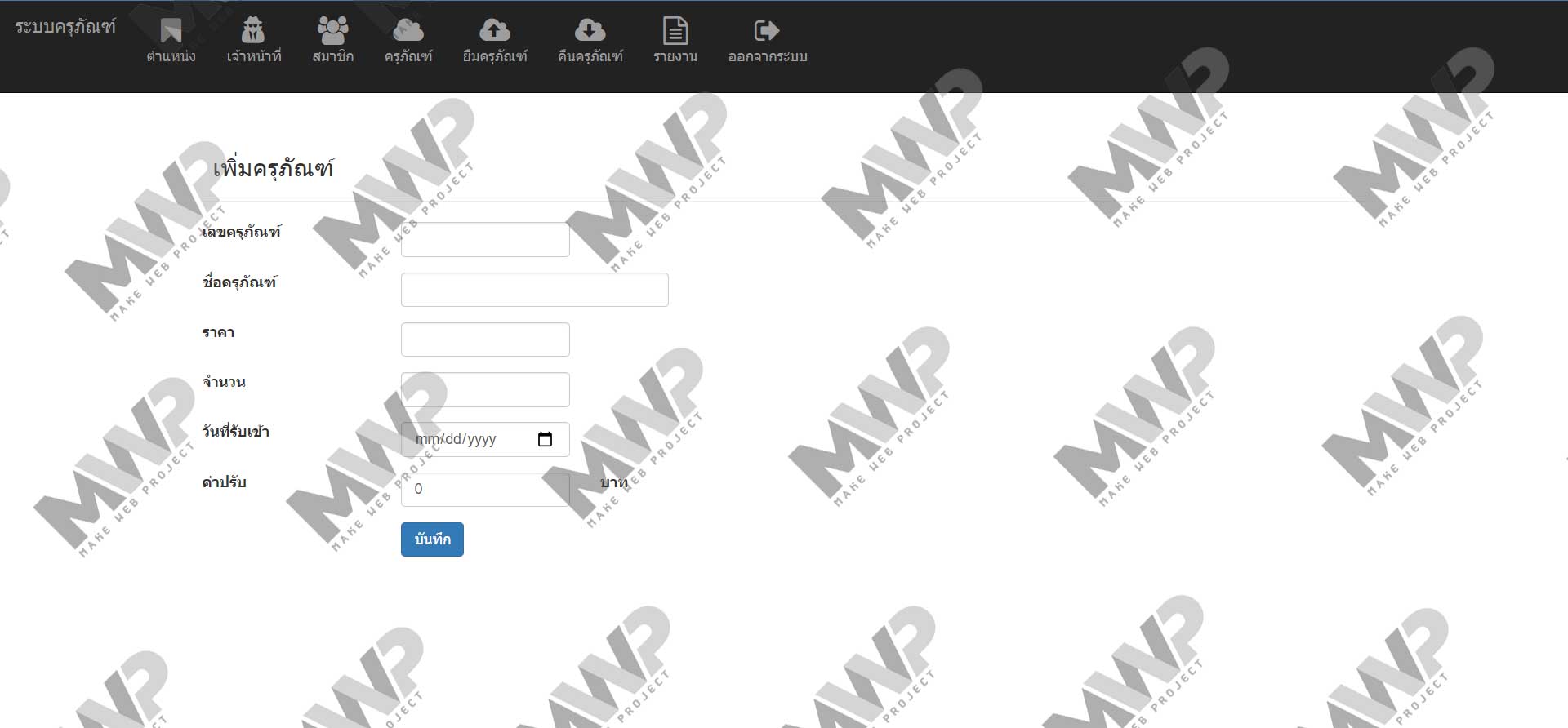Select the ออกจากระบบ menu label

coord(768,56)
